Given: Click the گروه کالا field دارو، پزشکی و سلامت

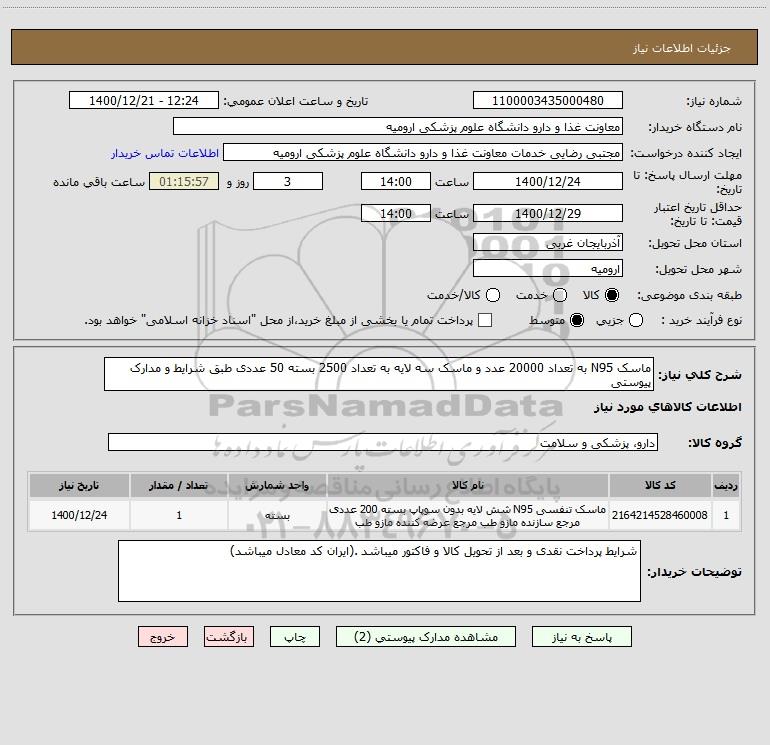Looking at the screenshot, I should 383,442.
